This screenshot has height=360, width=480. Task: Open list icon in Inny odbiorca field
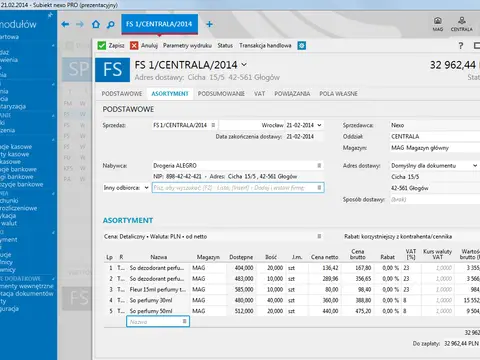click(319, 188)
